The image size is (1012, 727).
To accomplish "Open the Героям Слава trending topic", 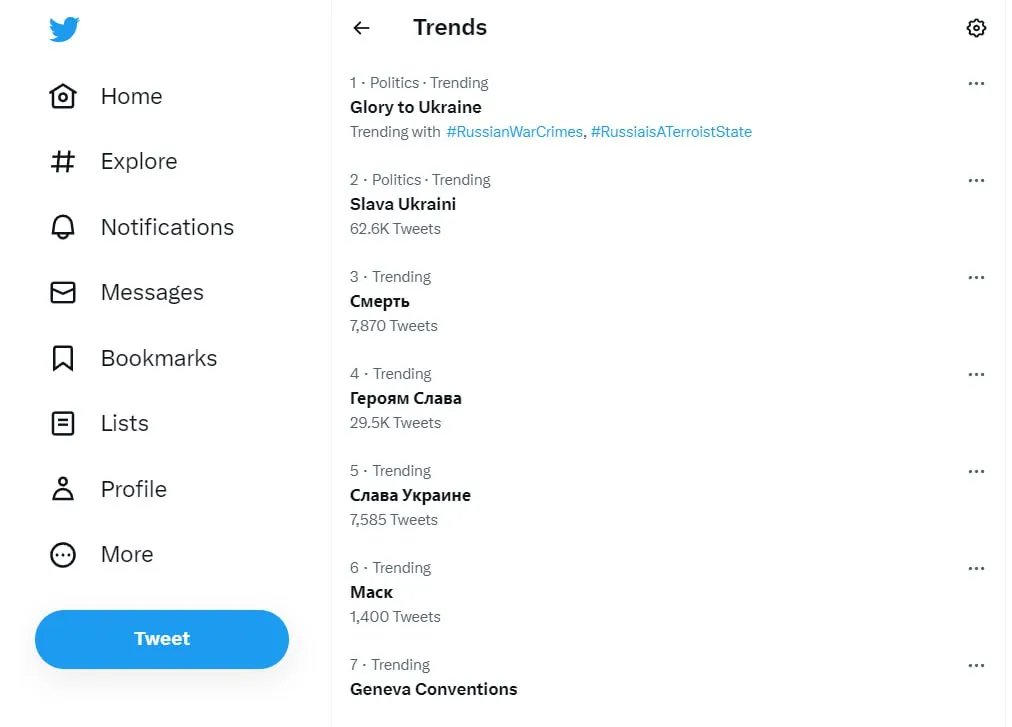I will point(406,398).
